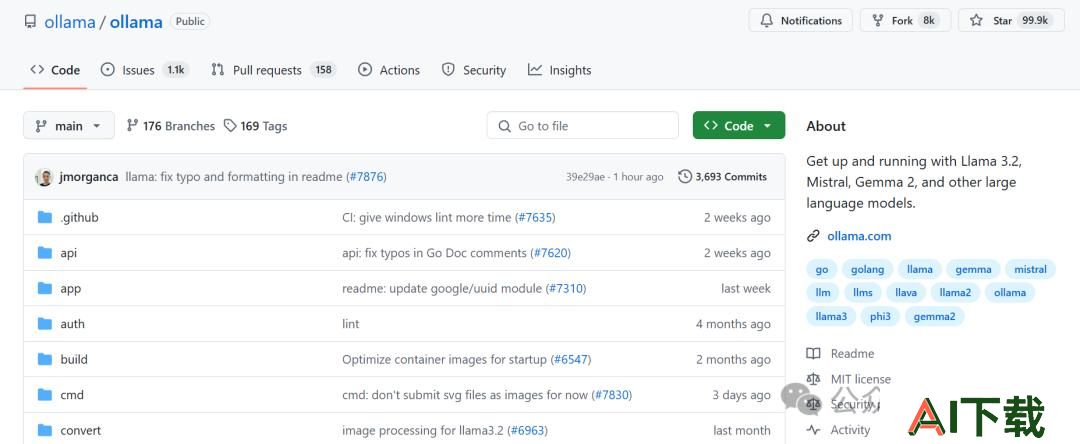Screen dimensions: 1080x444
Task: Switch to the Issues tab
Action: coord(144,70)
